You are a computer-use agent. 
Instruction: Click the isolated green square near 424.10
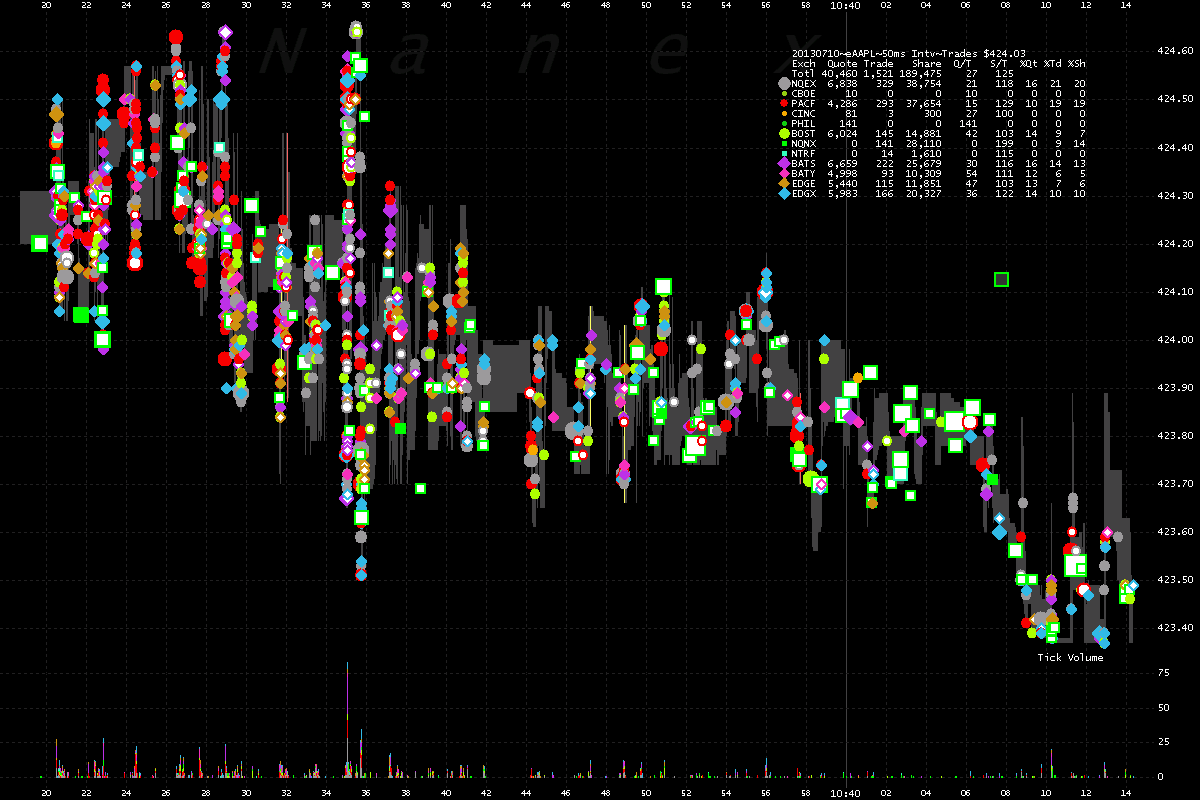tap(1001, 279)
